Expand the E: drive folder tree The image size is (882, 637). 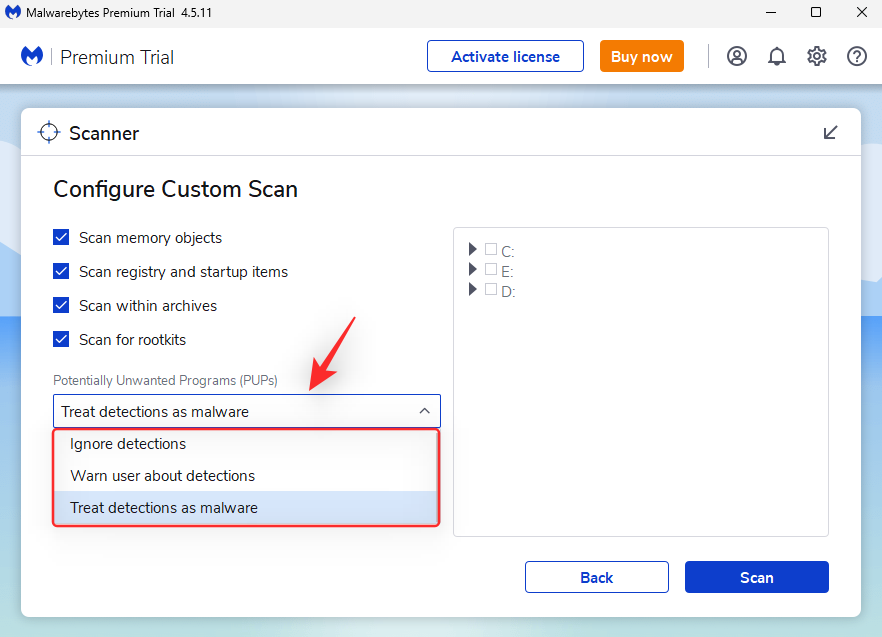(473, 270)
